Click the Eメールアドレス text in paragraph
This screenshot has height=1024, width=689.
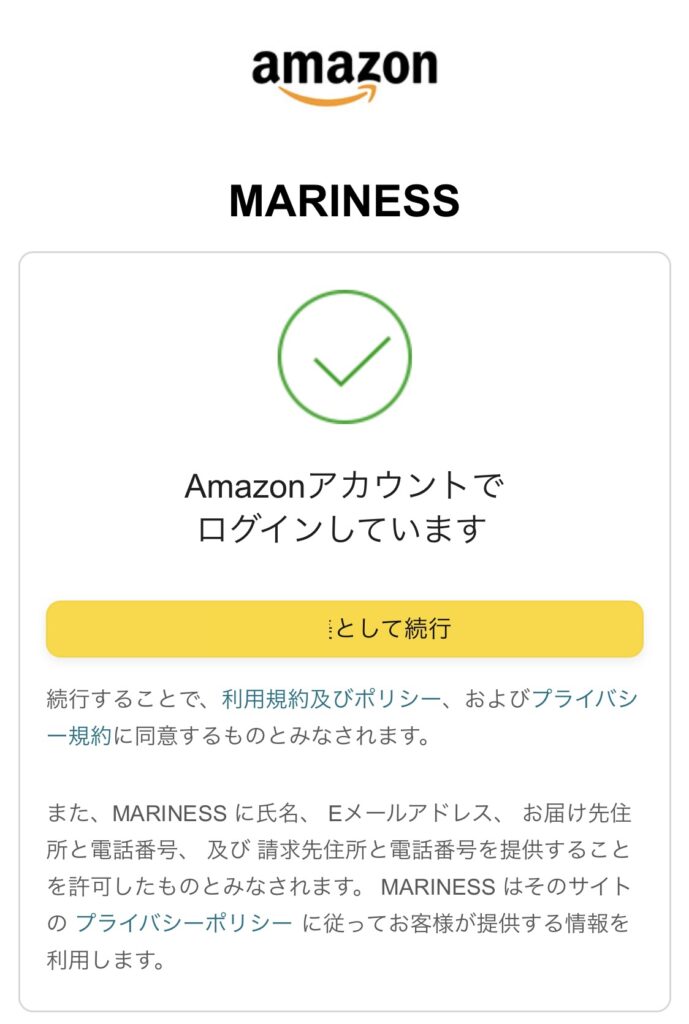(x=410, y=813)
